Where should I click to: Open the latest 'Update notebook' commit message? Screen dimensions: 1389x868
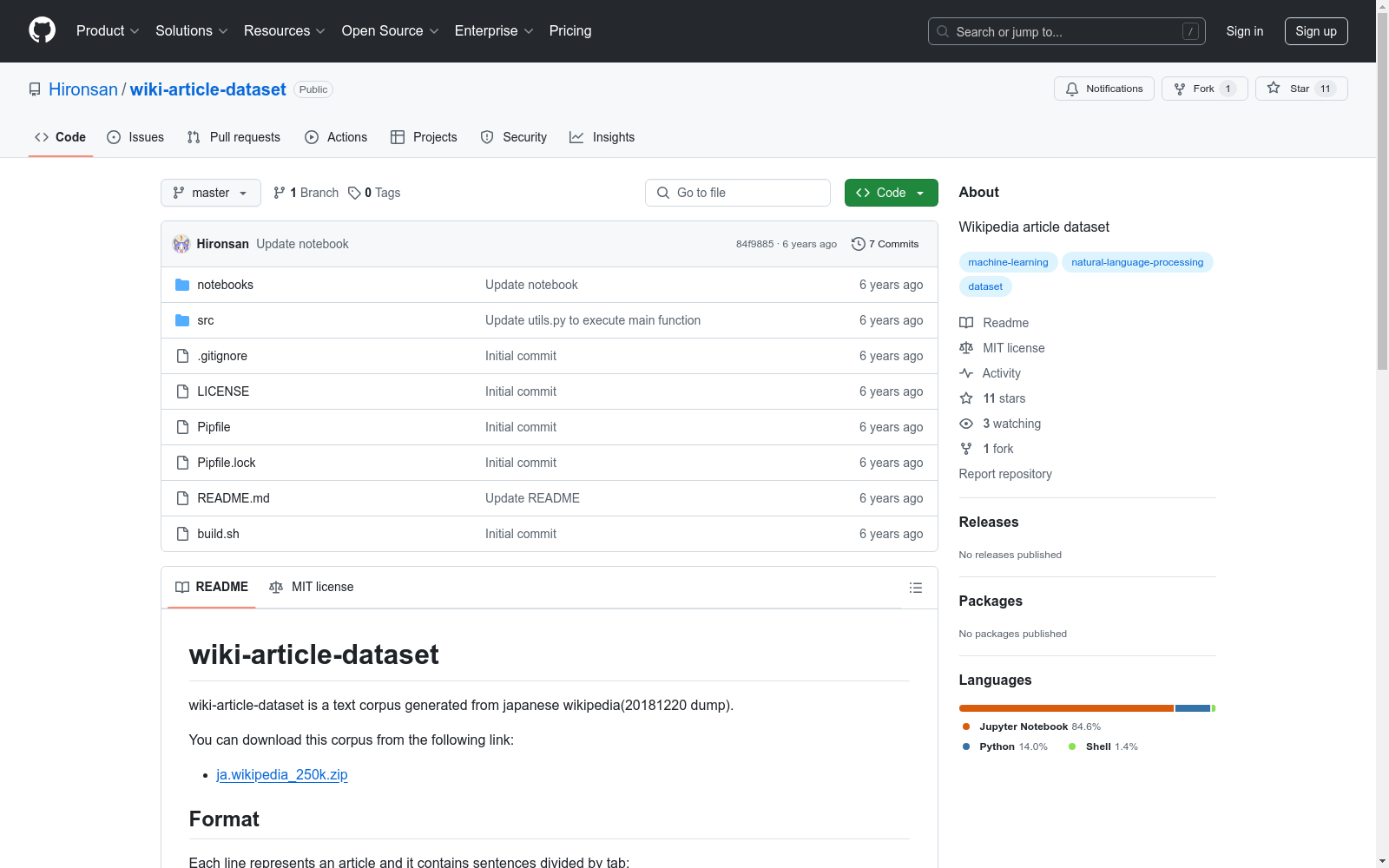tap(302, 244)
